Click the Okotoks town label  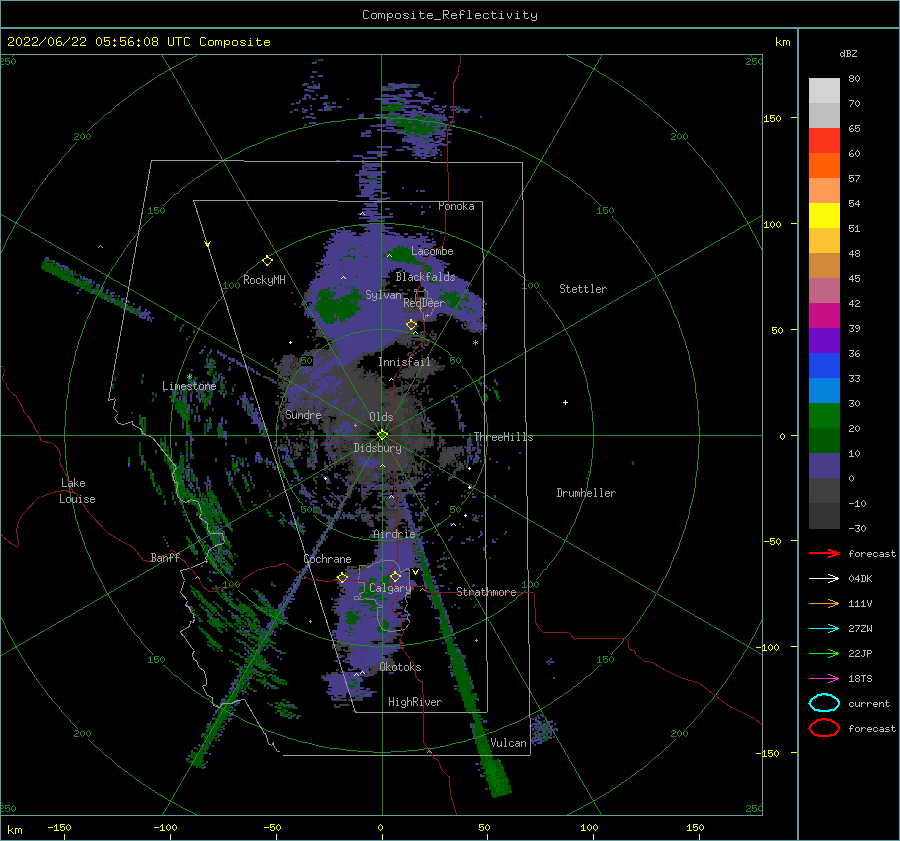pyautogui.click(x=400, y=667)
